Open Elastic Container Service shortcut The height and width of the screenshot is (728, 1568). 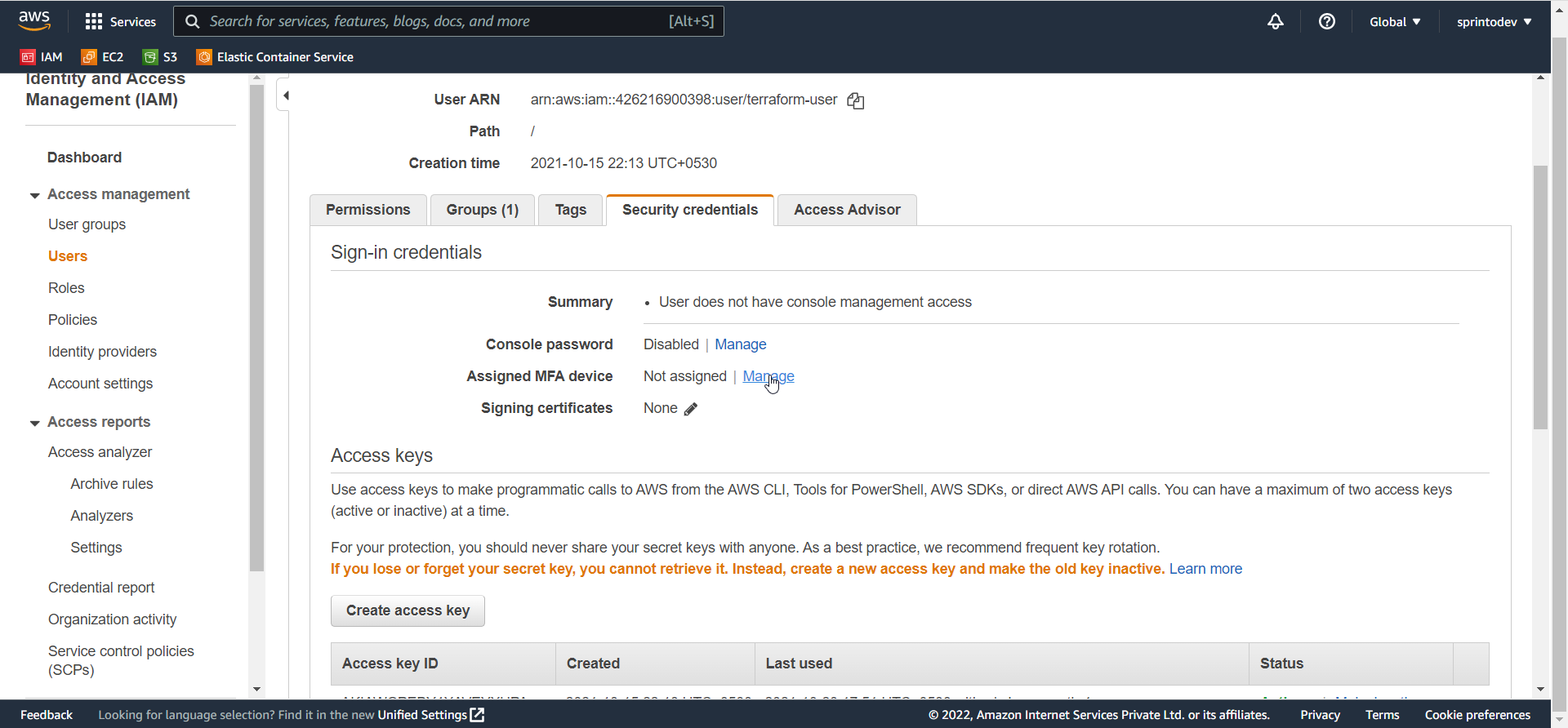pos(275,57)
